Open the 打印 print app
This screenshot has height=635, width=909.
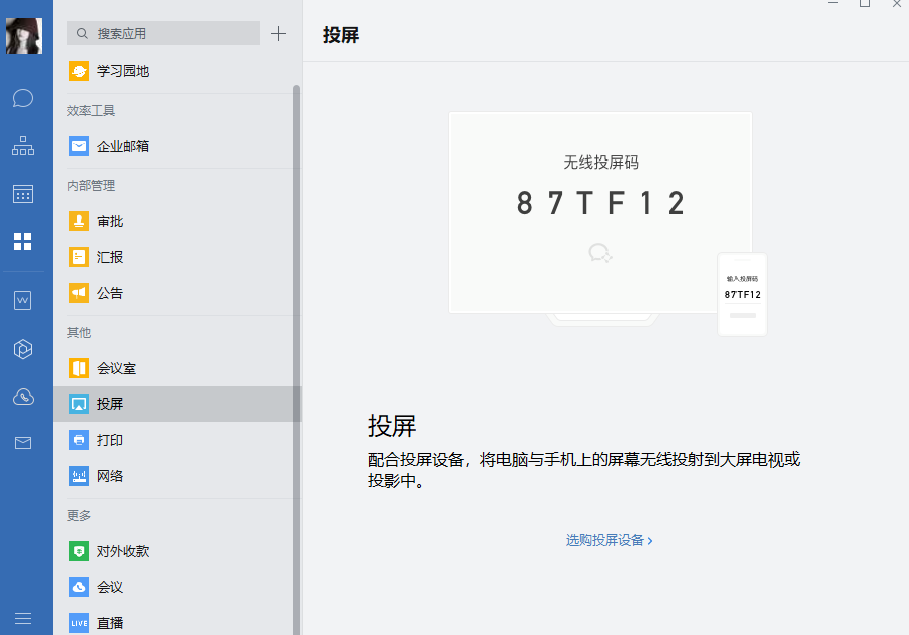(110, 440)
